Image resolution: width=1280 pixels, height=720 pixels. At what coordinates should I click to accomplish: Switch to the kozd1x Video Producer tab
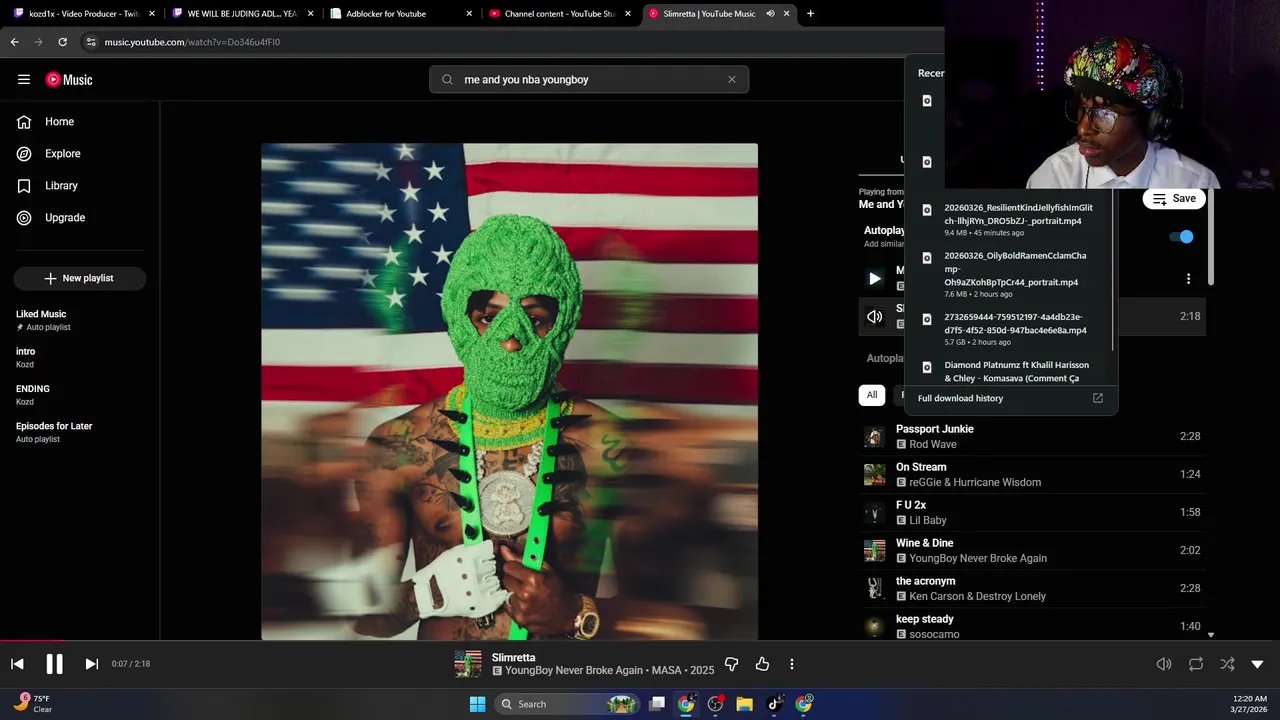[x=83, y=14]
